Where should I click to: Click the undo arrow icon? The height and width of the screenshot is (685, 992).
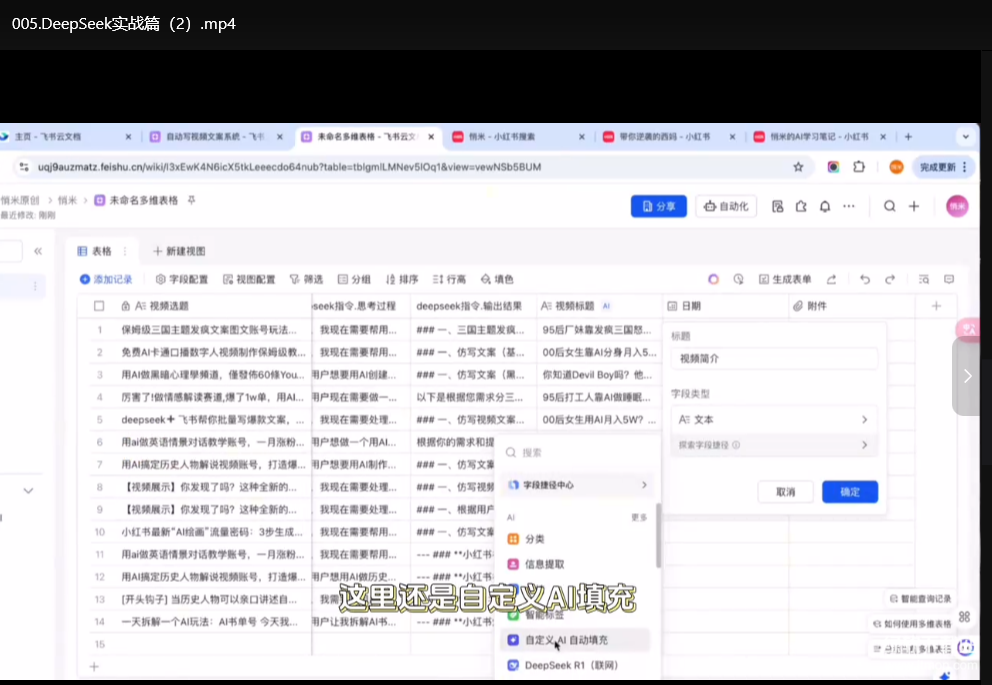click(864, 279)
